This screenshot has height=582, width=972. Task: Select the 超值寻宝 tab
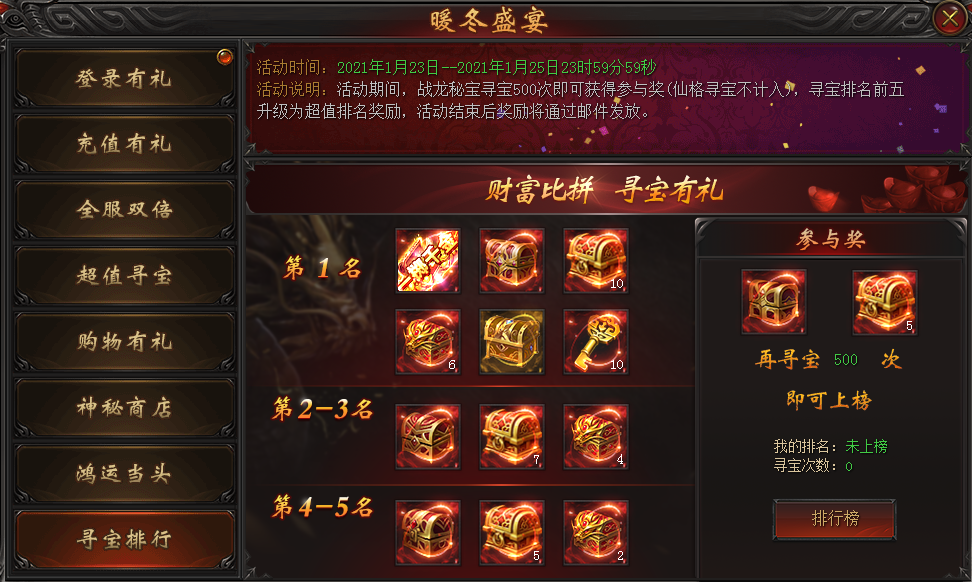coord(125,275)
